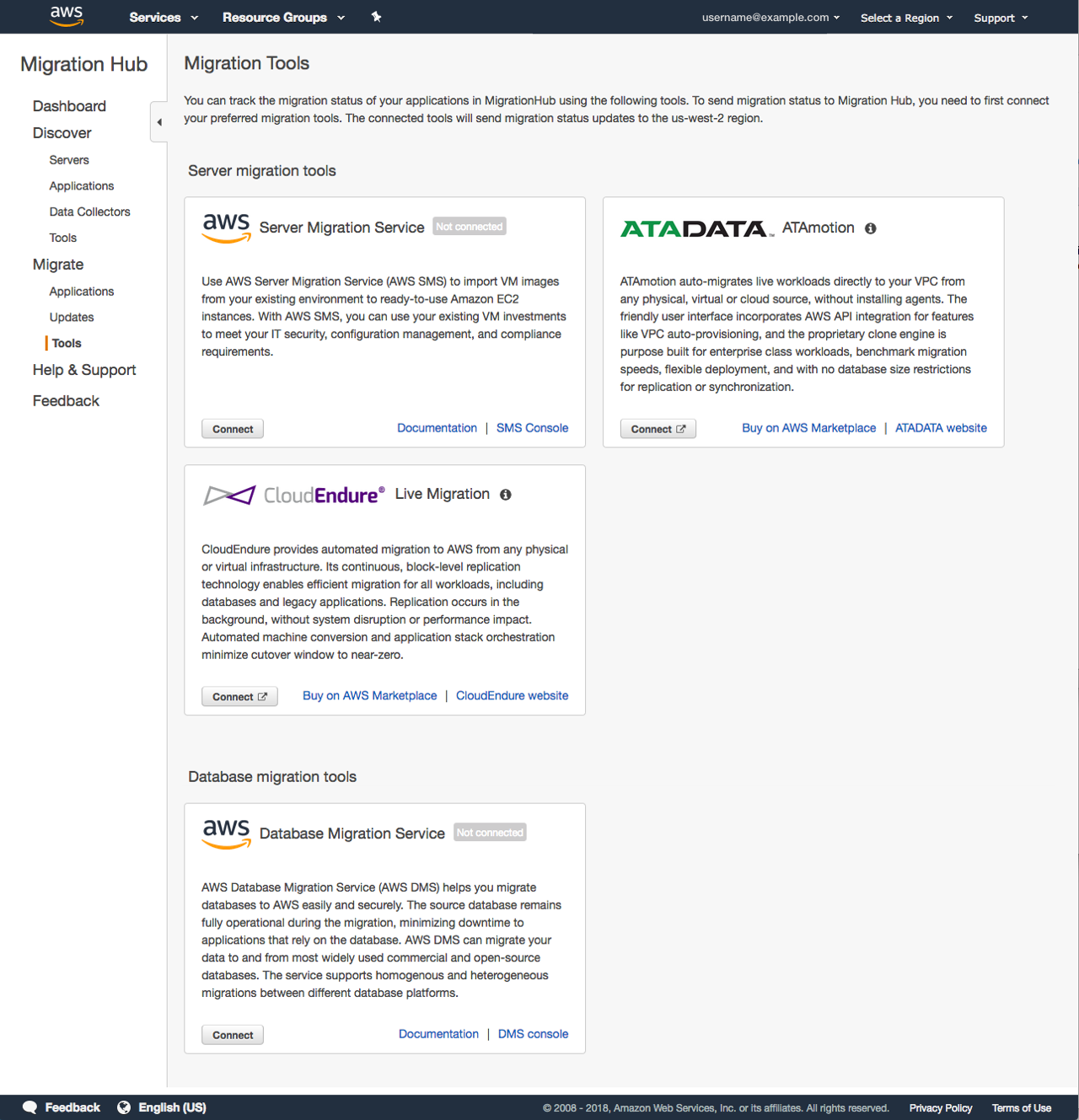Click AWS logo on Database Migration Service card
The image size is (1079, 1120).
coord(226,833)
